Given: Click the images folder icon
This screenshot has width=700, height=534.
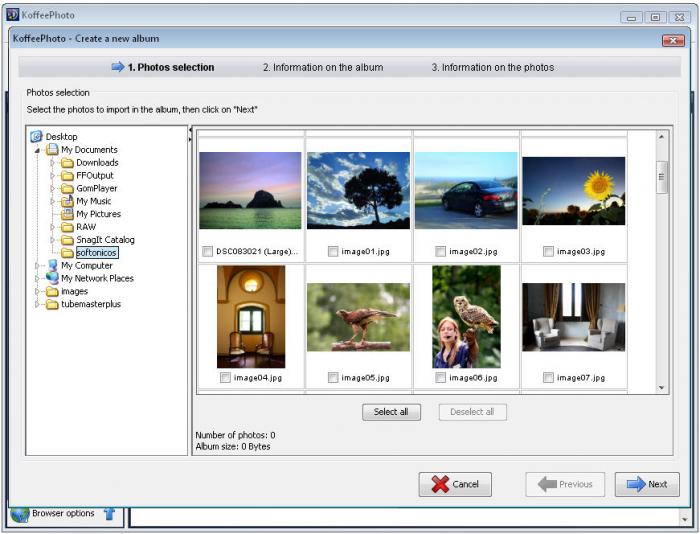Looking at the screenshot, I should pos(52,291).
